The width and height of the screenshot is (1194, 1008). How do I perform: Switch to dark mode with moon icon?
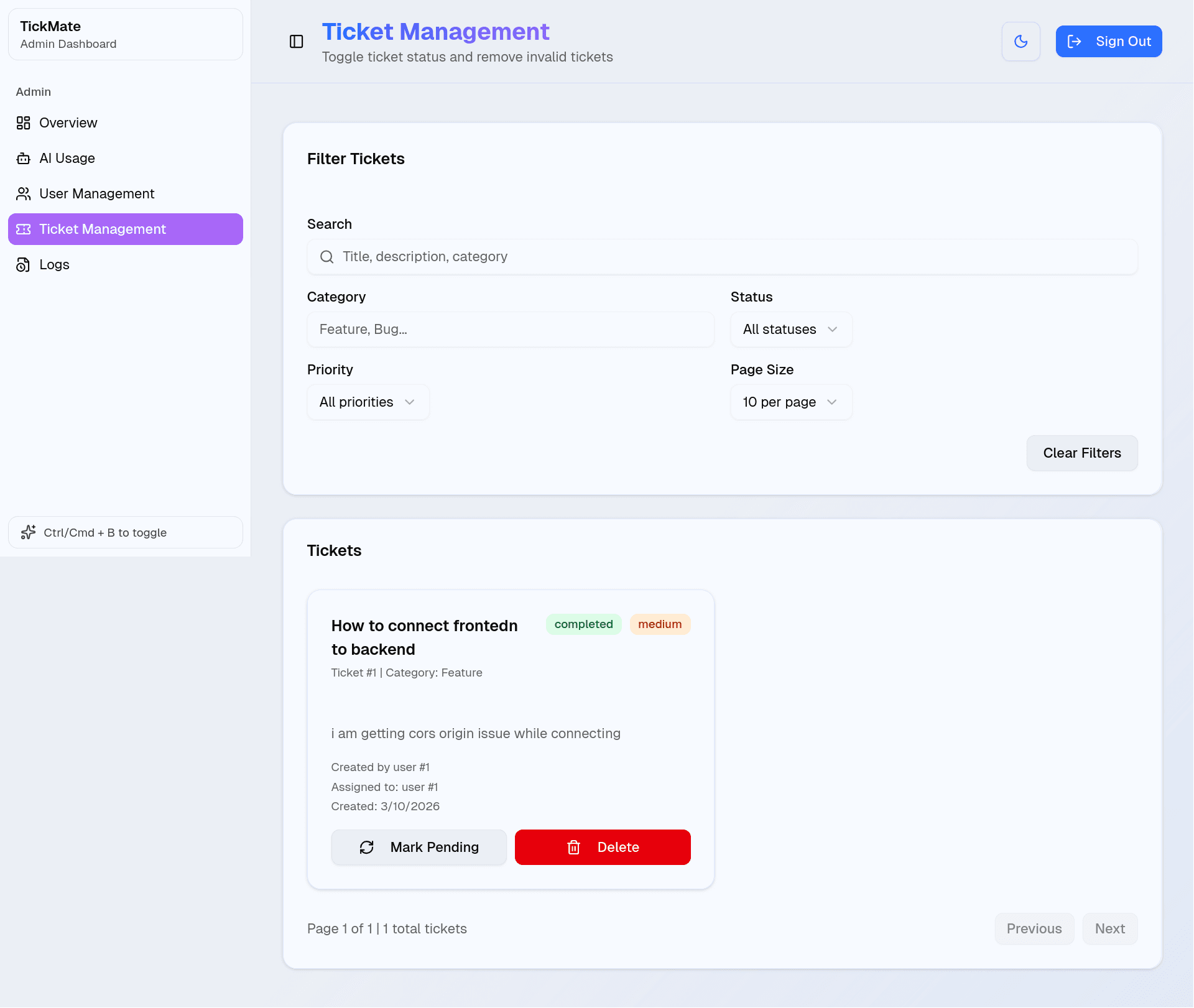pyautogui.click(x=1020, y=42)
